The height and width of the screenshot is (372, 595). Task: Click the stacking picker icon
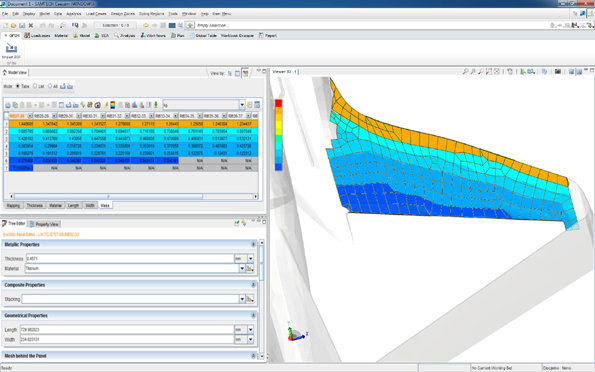click(250, 299)
